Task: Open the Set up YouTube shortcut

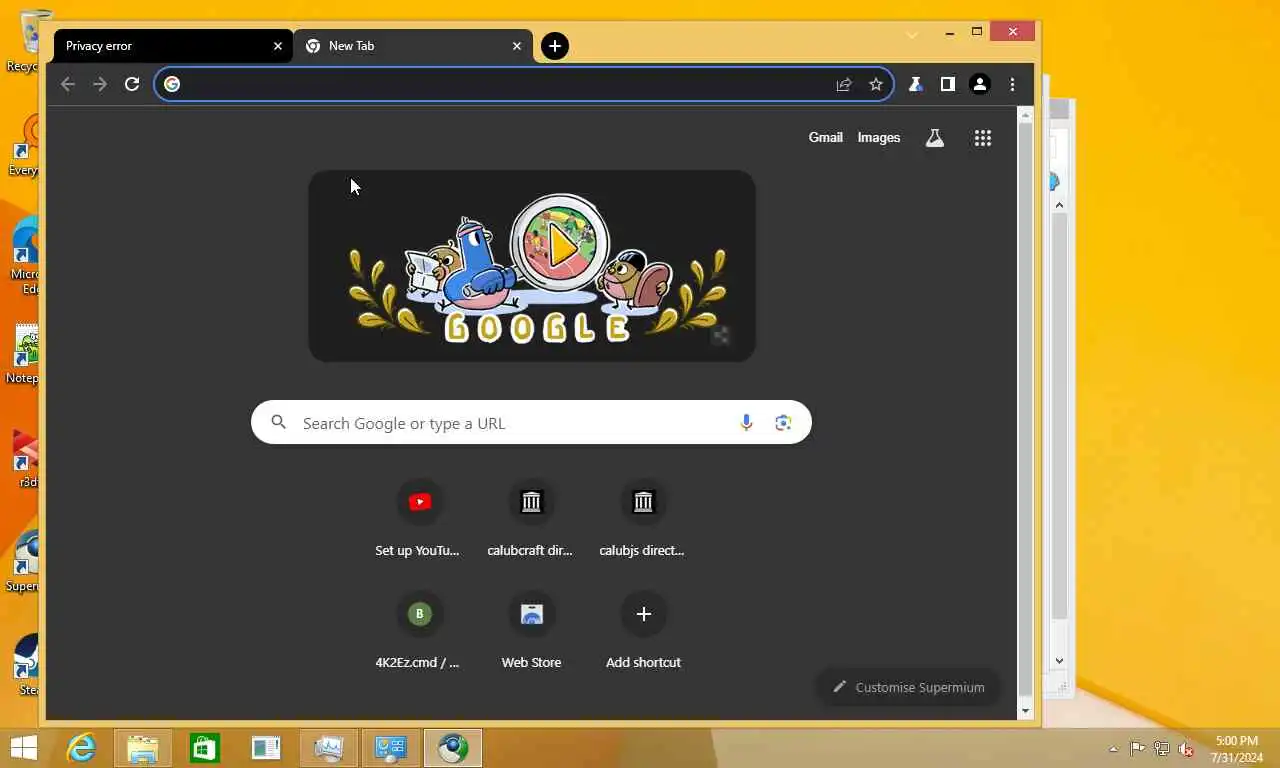Action: (x=419, y=518)
